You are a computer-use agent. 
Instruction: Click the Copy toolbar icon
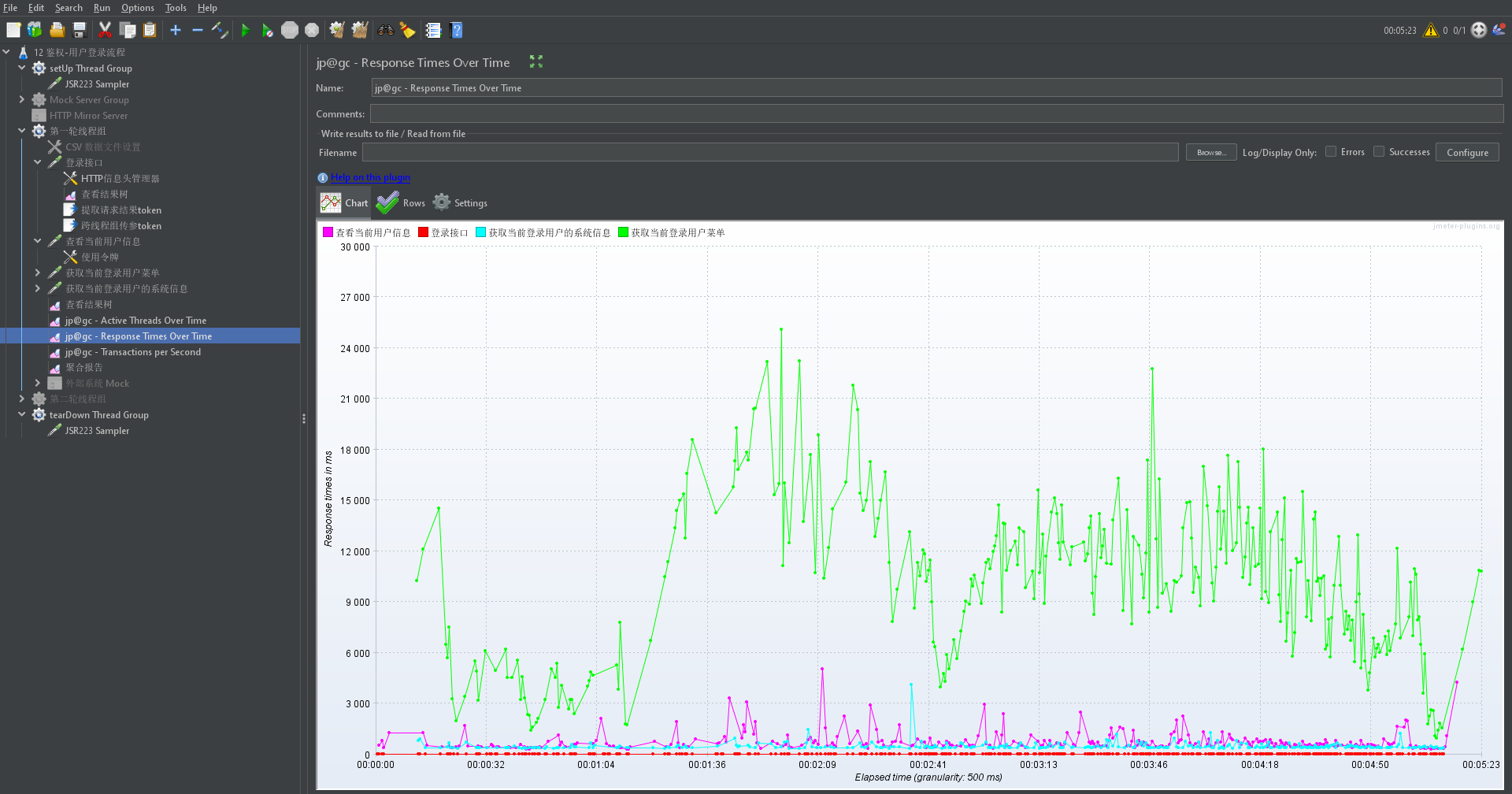[127, 30]
